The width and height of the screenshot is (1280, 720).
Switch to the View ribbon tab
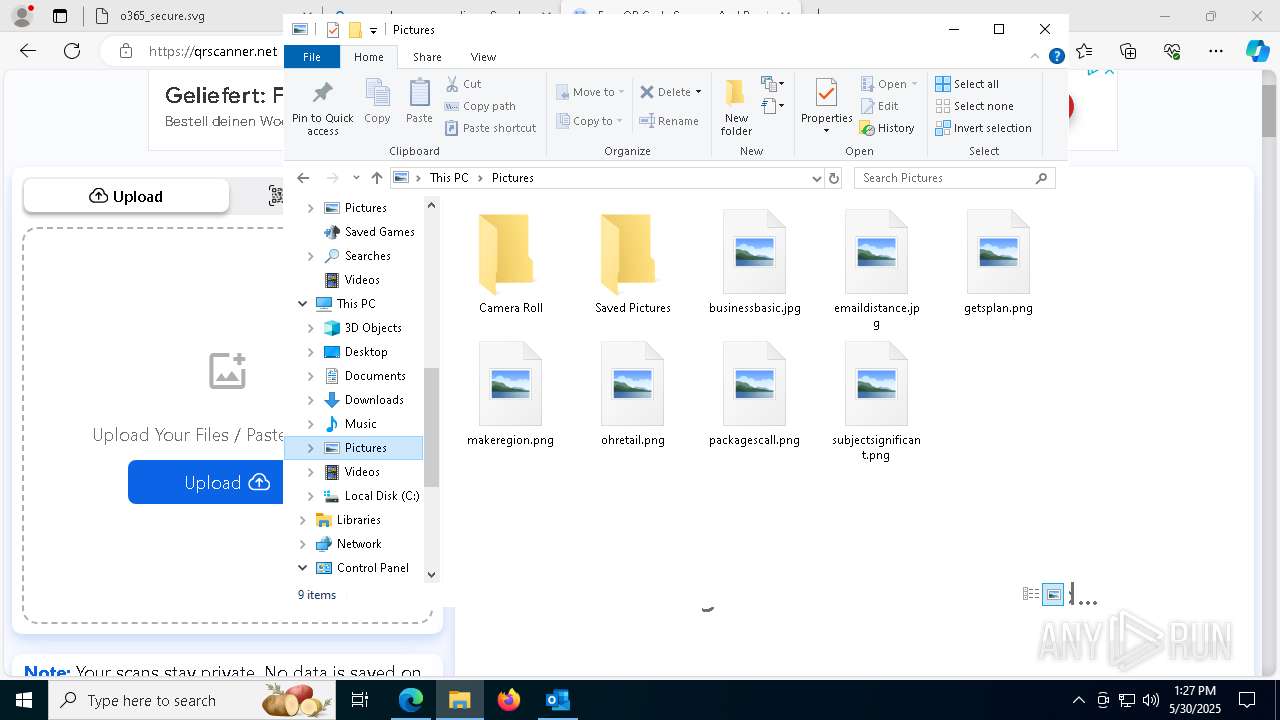[483, 57]
